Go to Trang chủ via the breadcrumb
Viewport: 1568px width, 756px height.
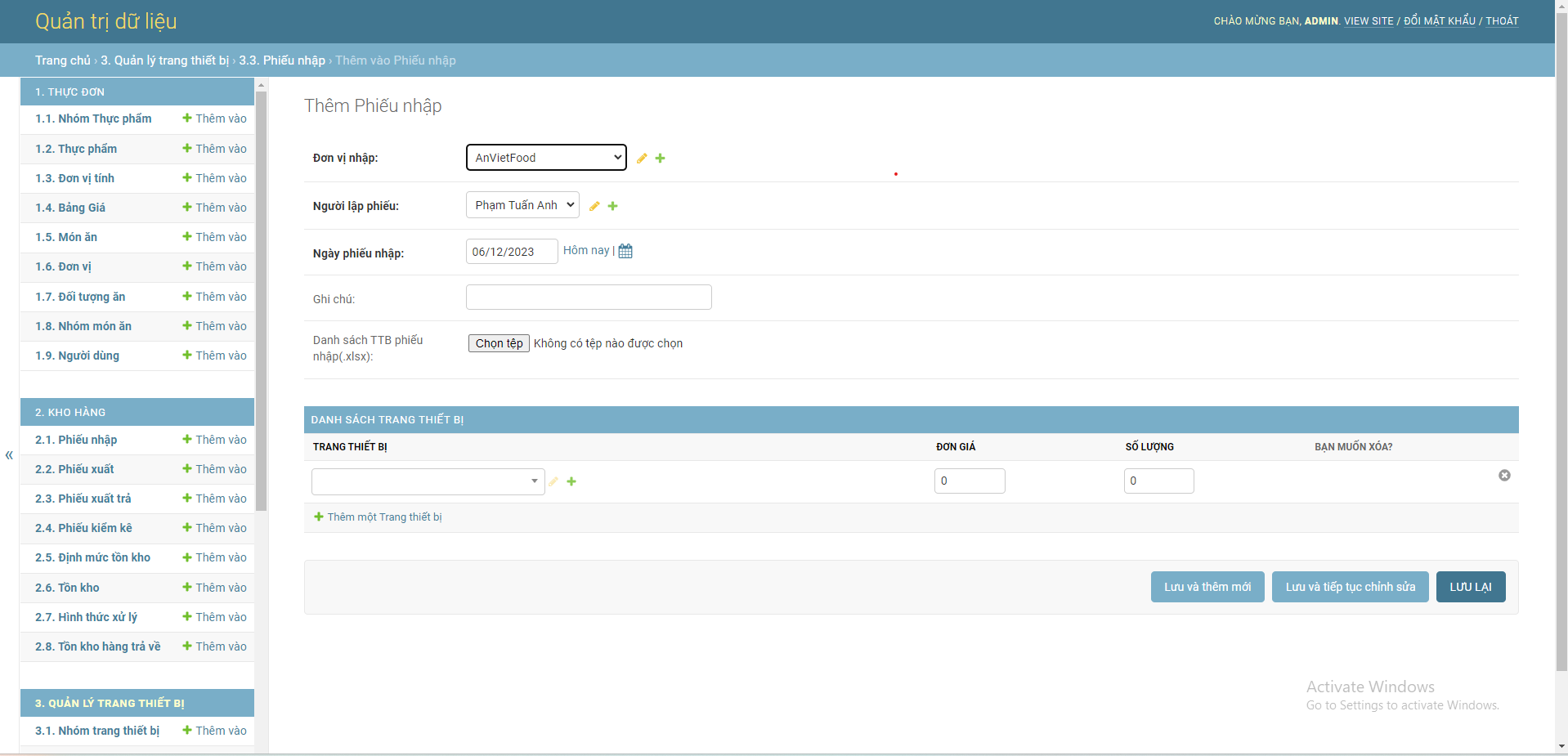coord(62,60)
